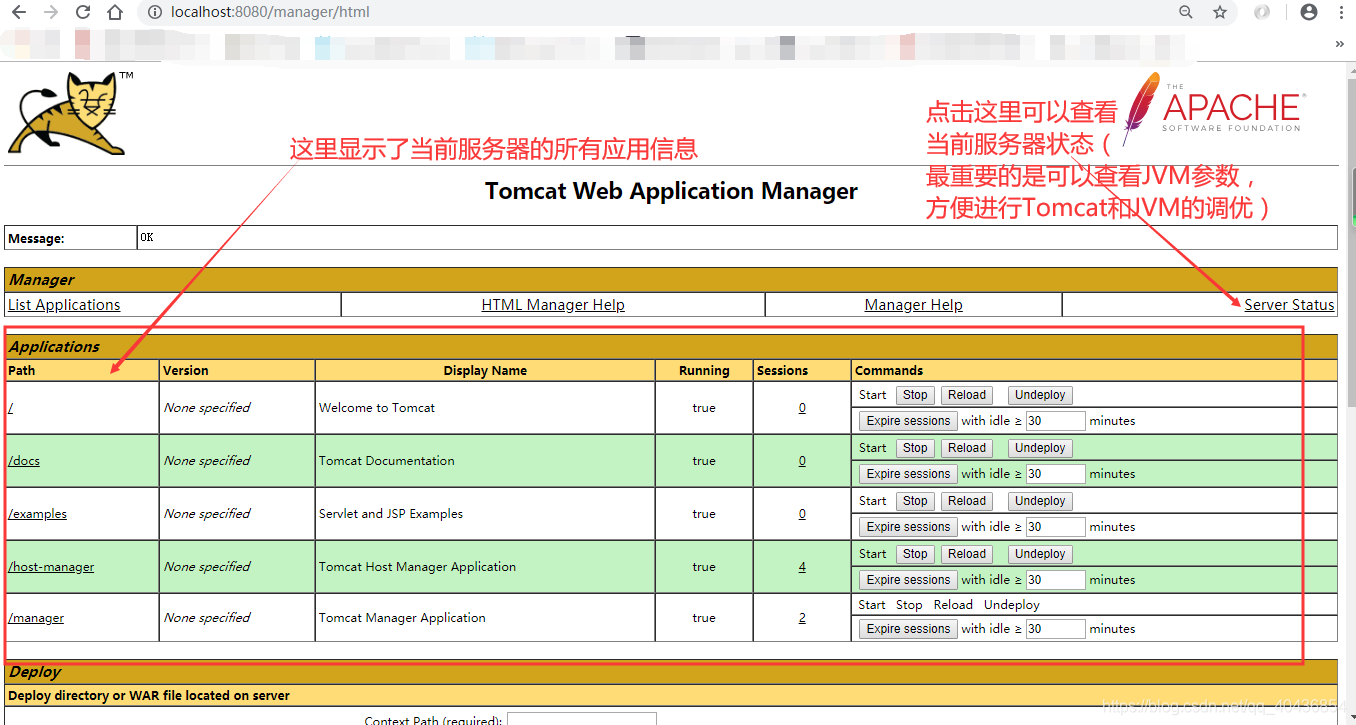View sessions count for /docs
This screenshot has height=725, width=1356.
[x=802, y=461]
